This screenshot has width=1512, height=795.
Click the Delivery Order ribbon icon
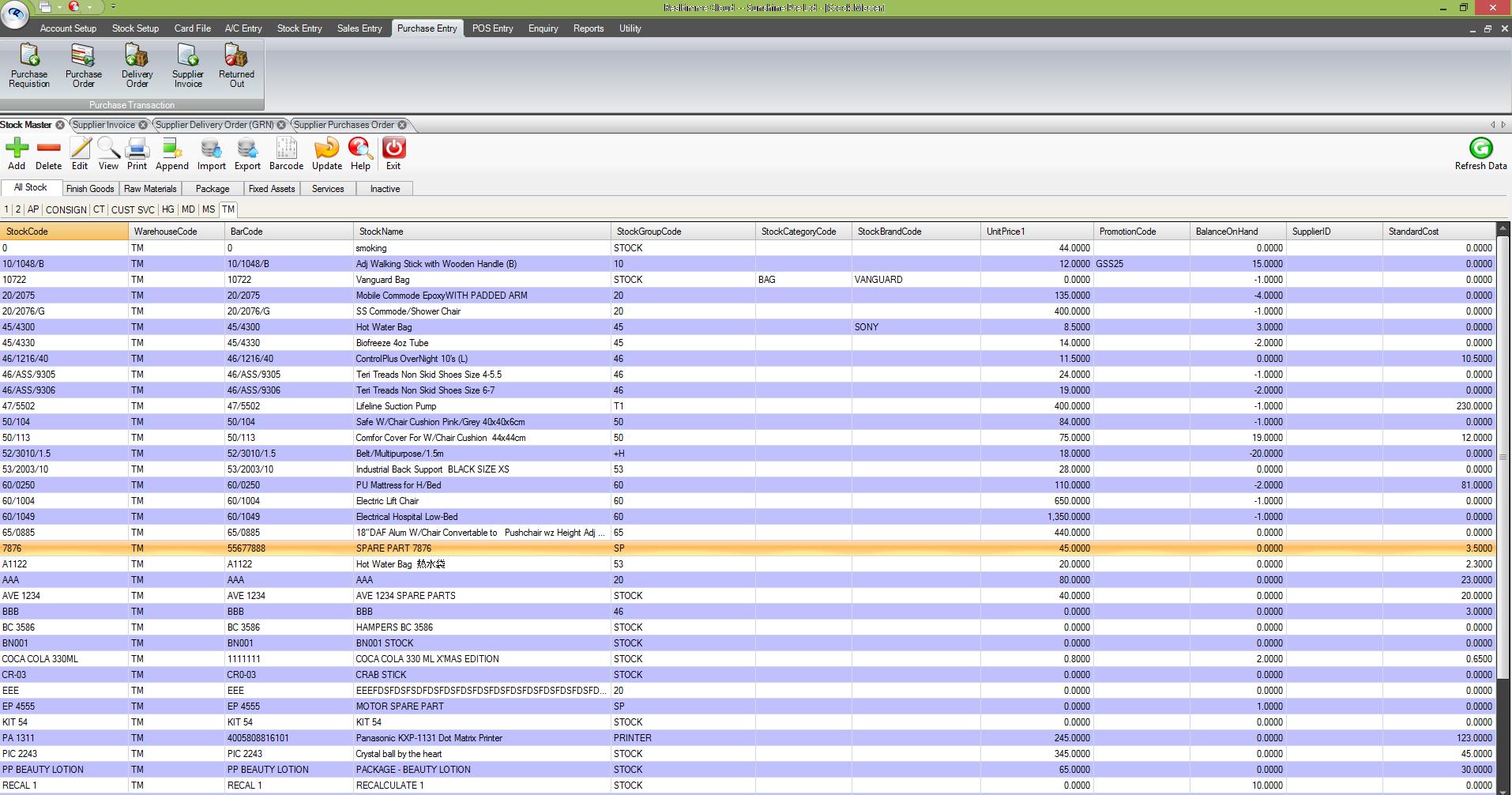click(x=137, y=65)
